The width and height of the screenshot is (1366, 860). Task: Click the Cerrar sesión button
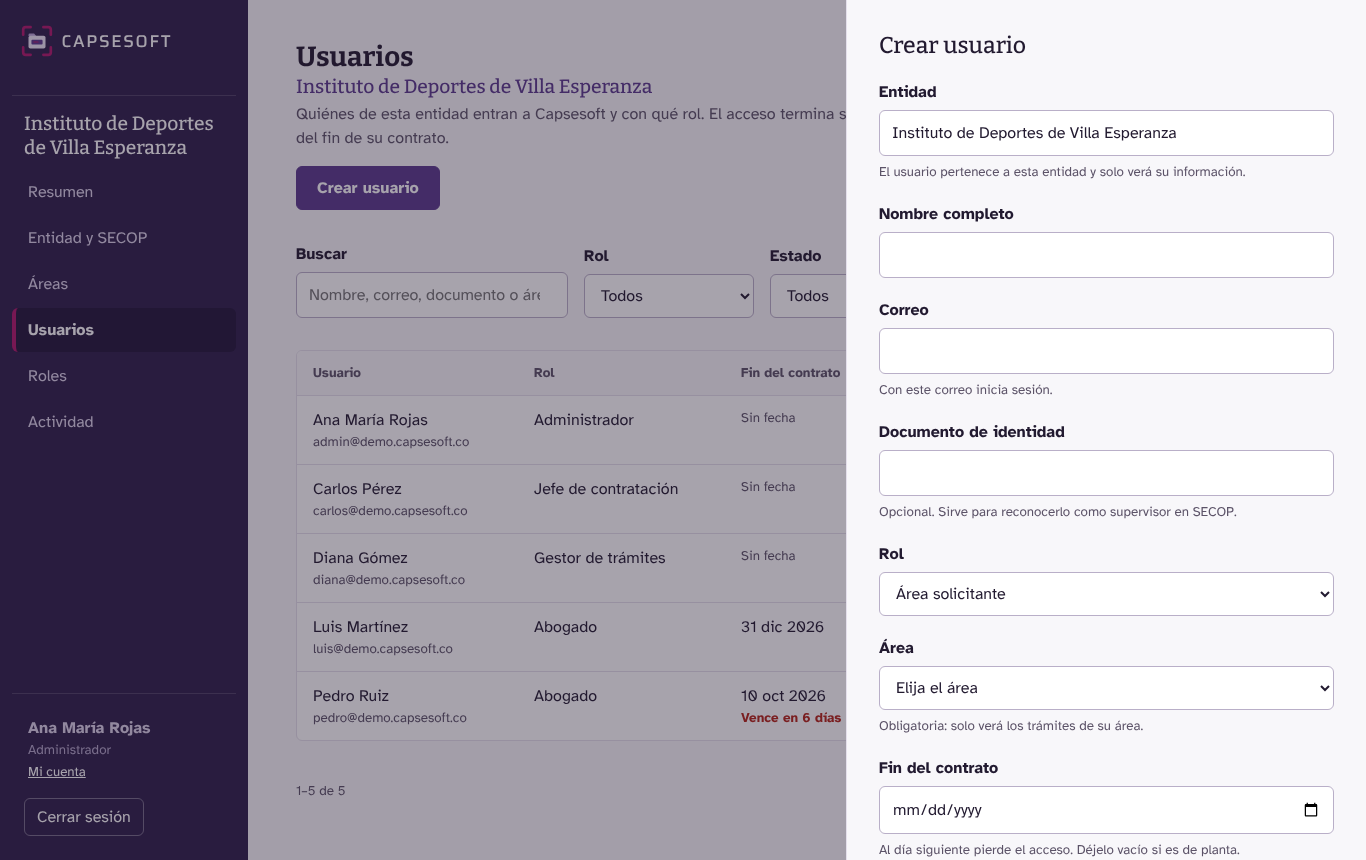pos(84,817)
